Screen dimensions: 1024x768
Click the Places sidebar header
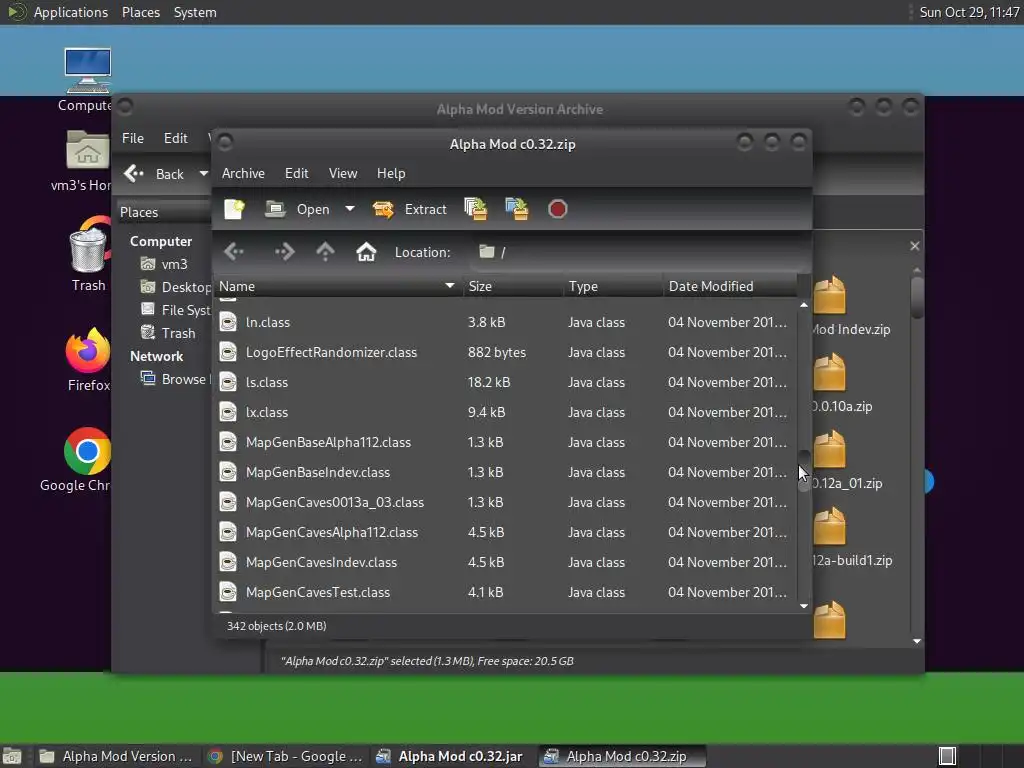tap(139, 212)
